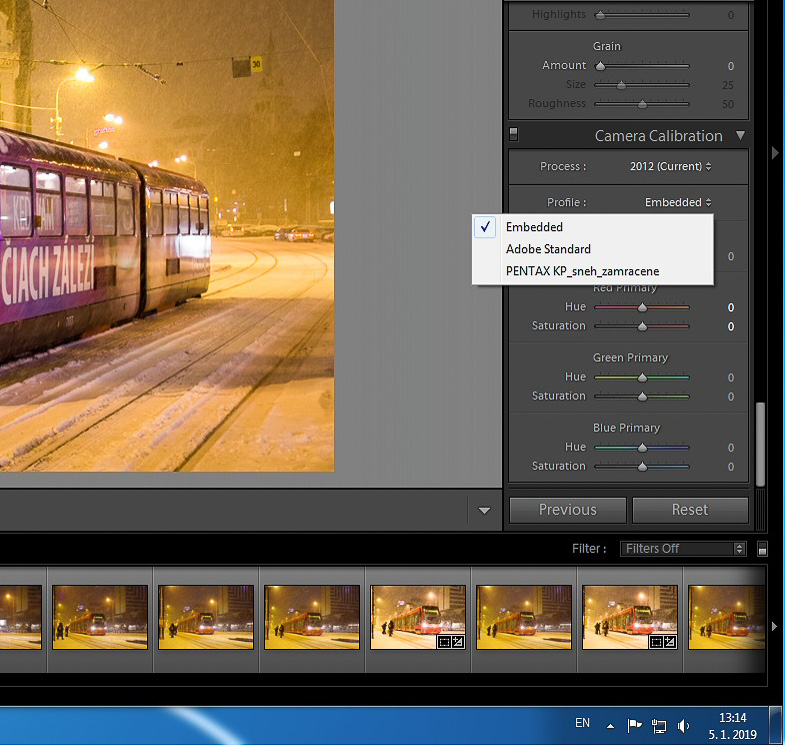This screenshot has height=747, width=785.
Task: Toggle the Camera Calibration panel switch
Action: (x=514, y=134)
